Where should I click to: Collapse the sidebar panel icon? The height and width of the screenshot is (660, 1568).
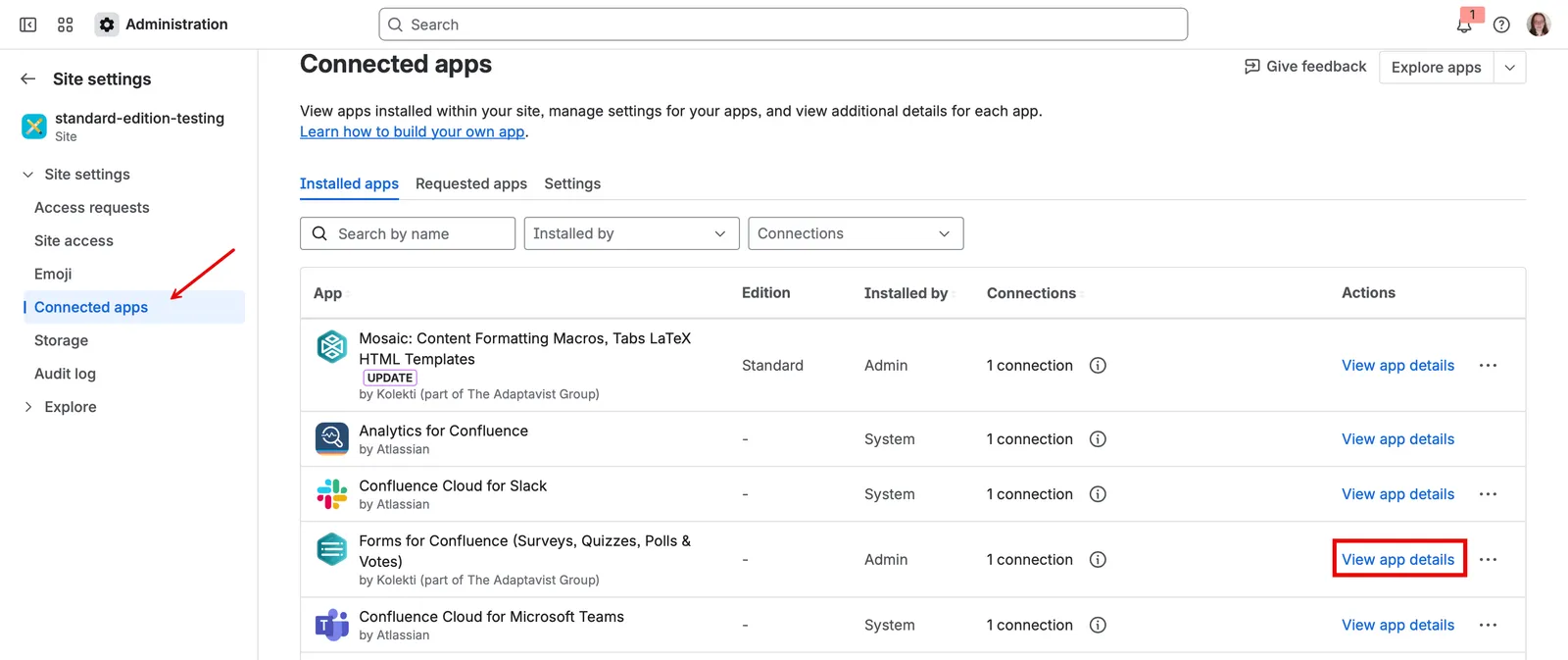[x=28, y=25]
